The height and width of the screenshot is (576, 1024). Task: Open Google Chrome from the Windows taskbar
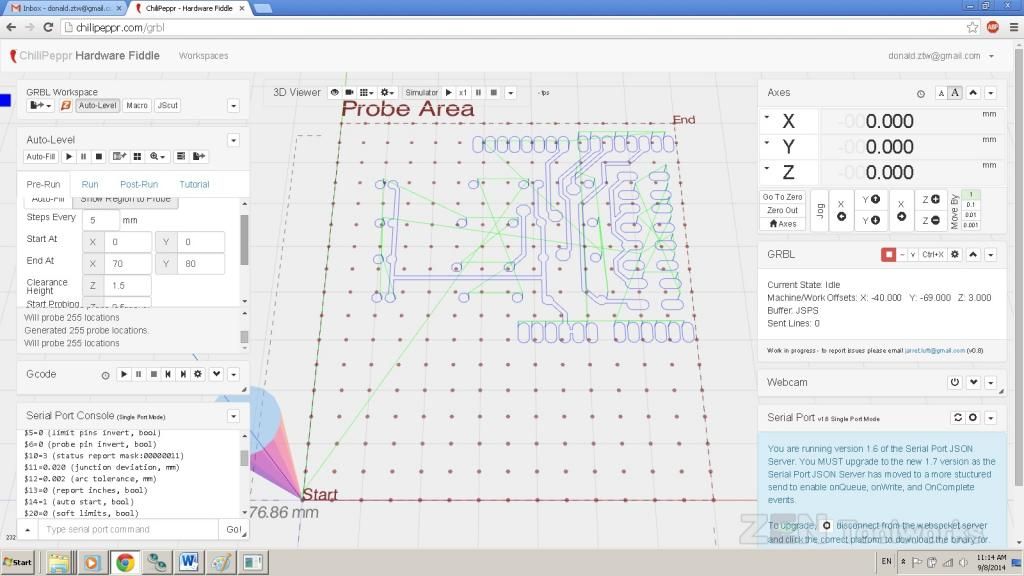coord(125,562)
